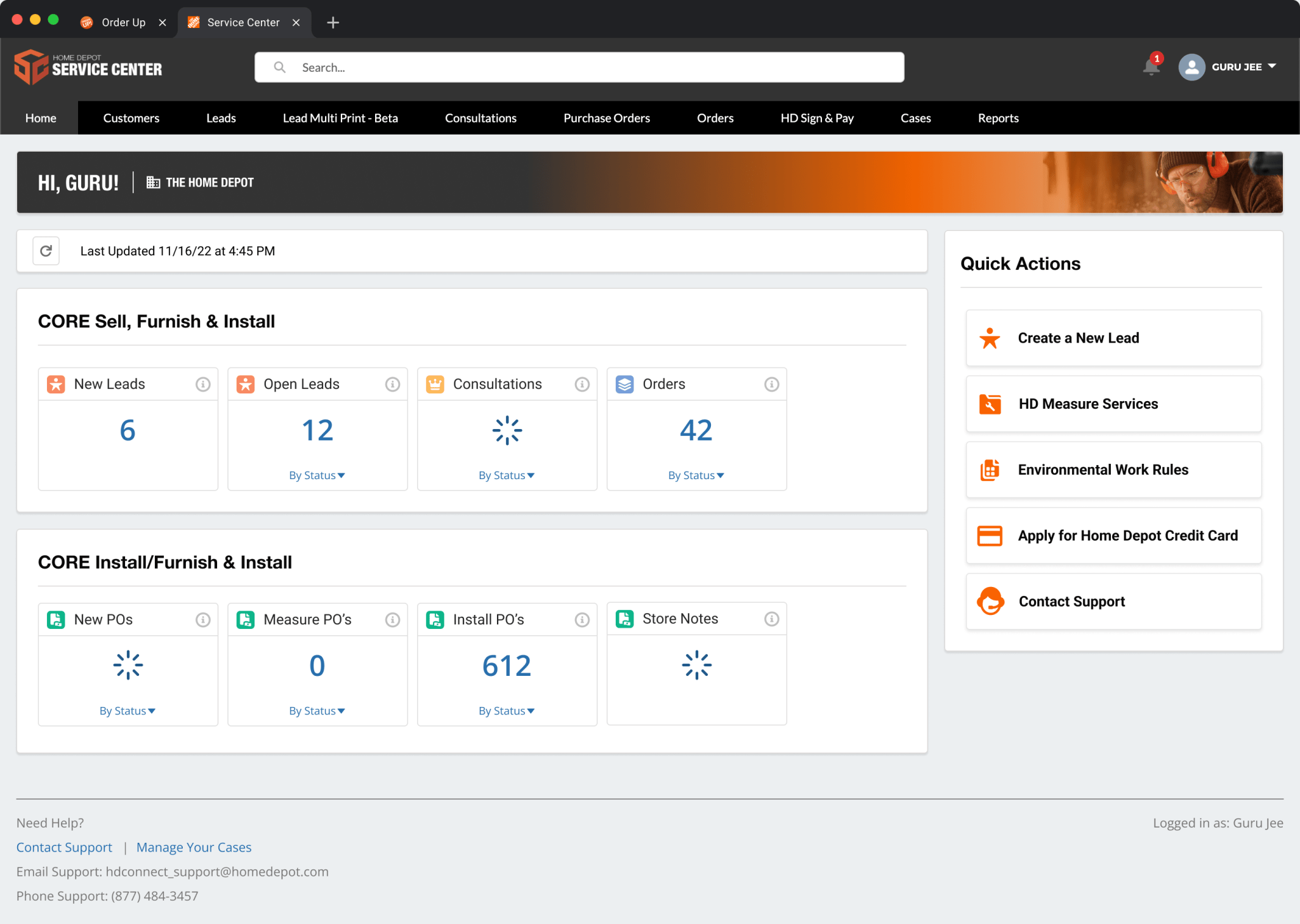This screenshot has height=924, width=1300.
Task: Show info for Open Leads card
Action: pyautogui.click(x=393, y=385)
